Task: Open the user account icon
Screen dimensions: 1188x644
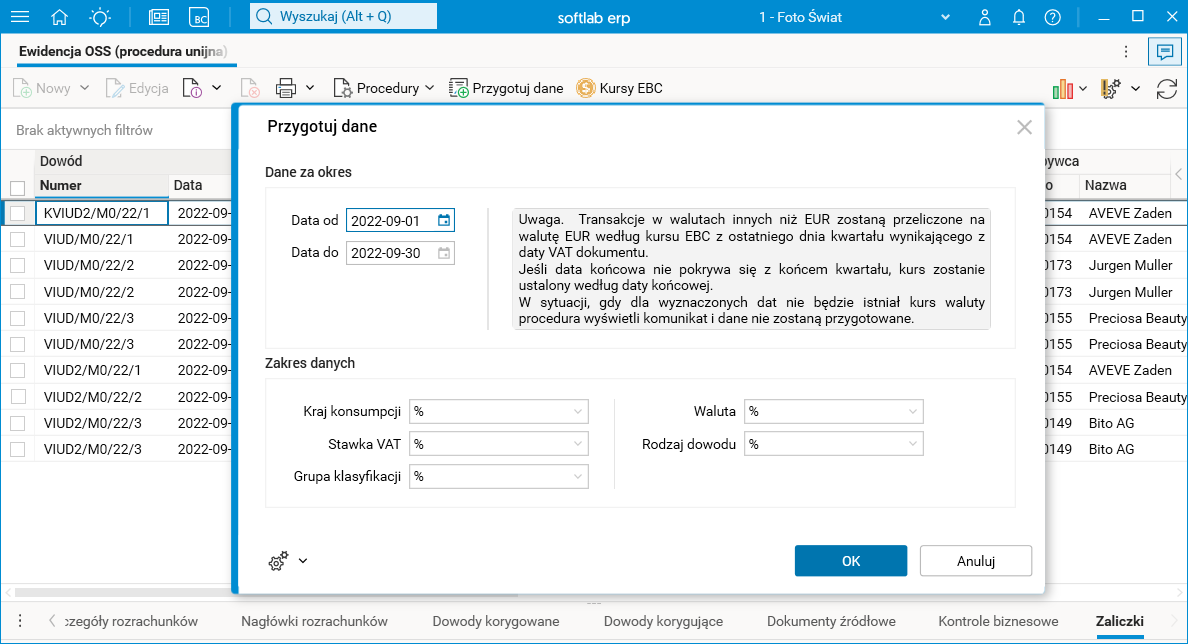Action: (984, 17)
